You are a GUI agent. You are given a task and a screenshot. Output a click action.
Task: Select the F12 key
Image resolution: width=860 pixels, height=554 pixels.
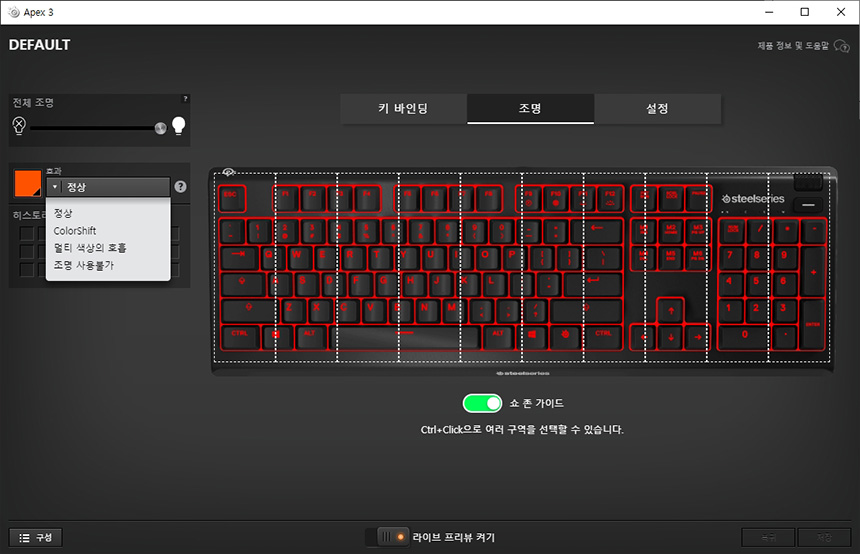[610, 198]
